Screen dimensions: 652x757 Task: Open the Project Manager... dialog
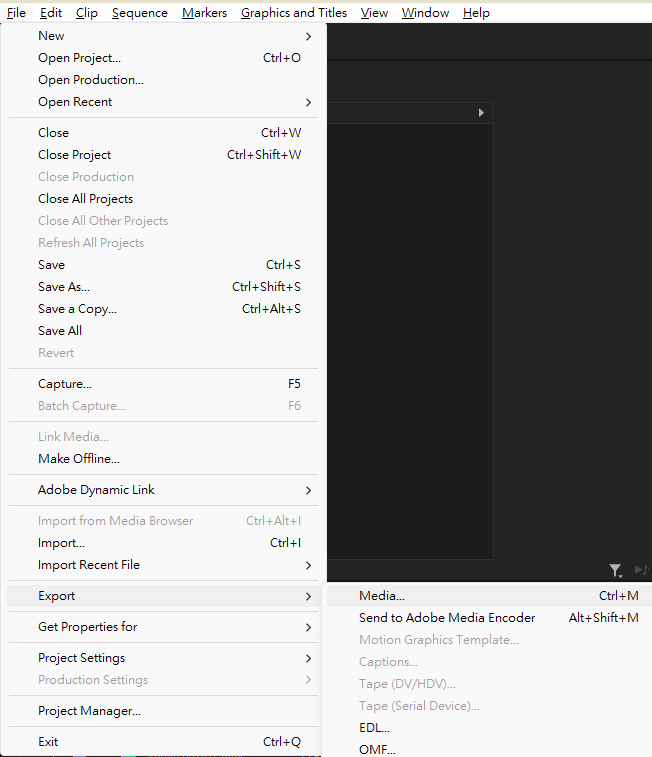(x=89, y=711)
